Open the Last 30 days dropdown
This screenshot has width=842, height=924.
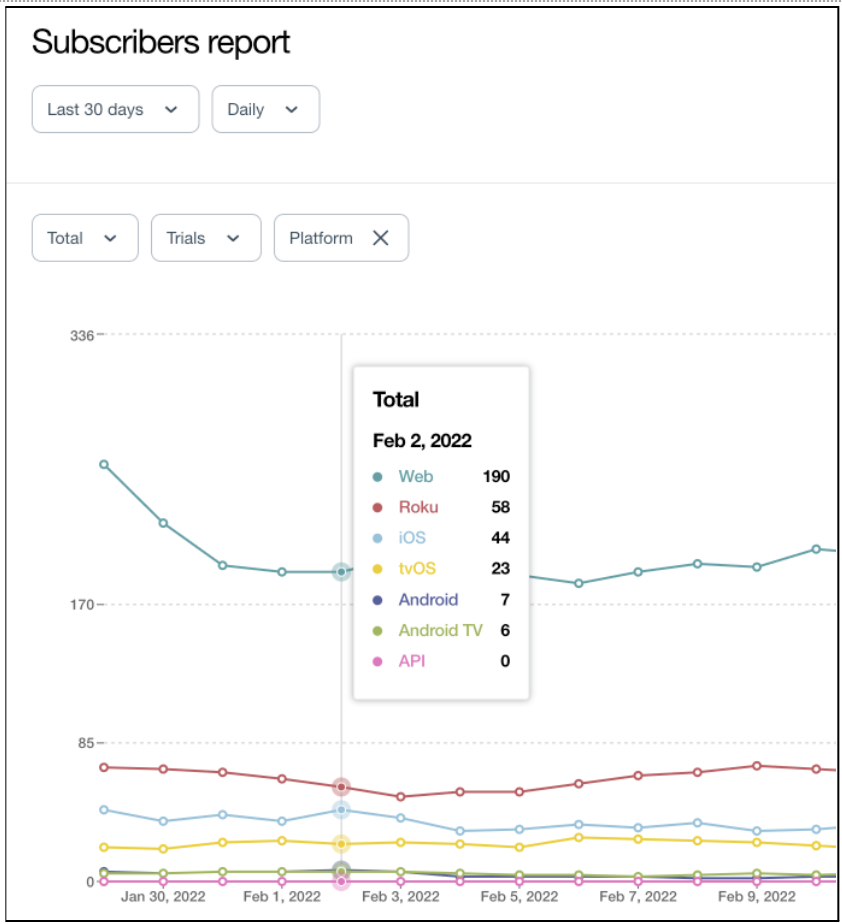(115, 109)
